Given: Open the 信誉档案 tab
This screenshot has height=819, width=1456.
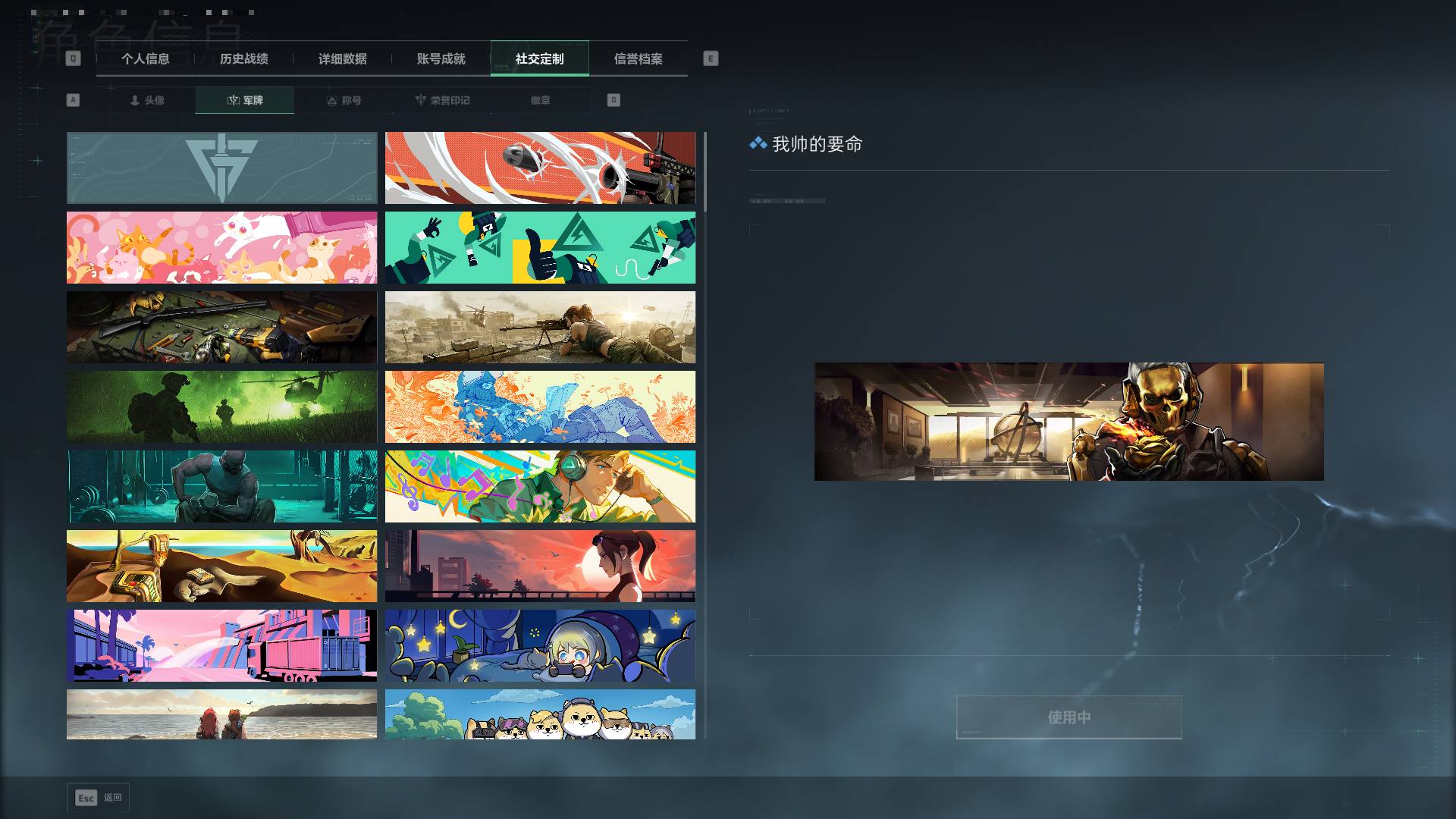Looking at the screenshot, I should point(638,59).
